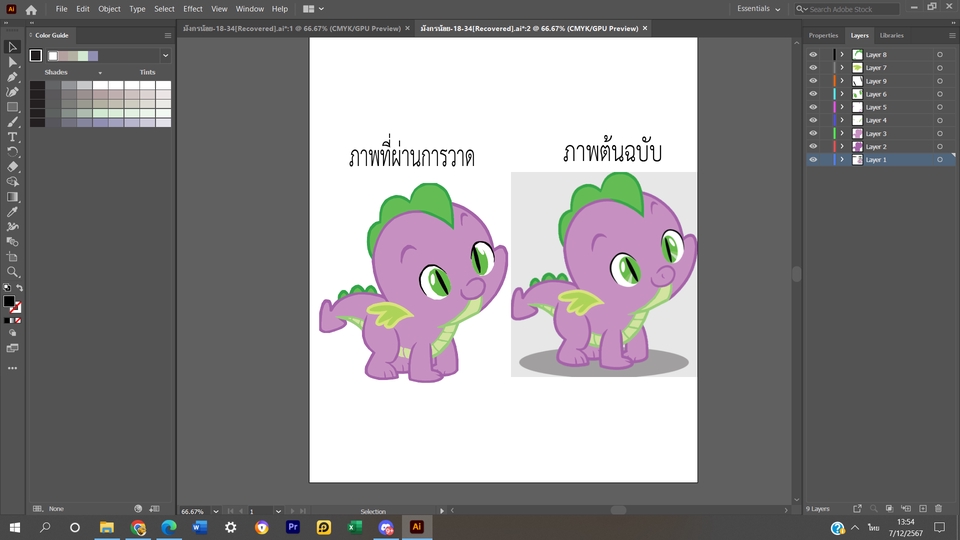This screenshot has height=540, width=960.
Task: Open drawing modes button in toolbar
Action: (x=12, y=333)
